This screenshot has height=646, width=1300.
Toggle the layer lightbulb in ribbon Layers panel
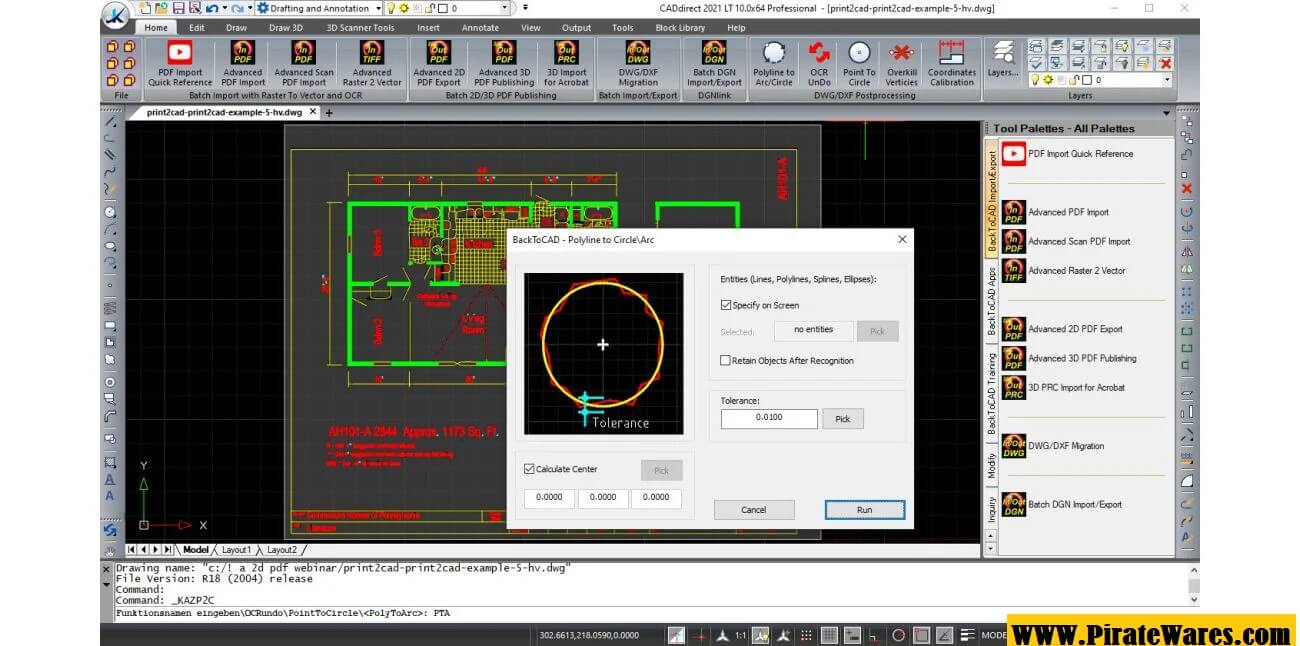1035,80
